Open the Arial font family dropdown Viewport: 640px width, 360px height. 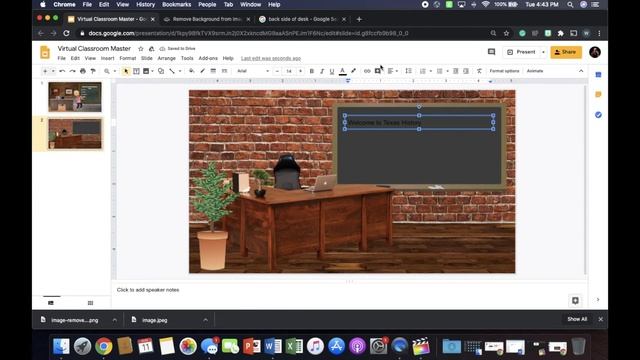pos(253,71)
